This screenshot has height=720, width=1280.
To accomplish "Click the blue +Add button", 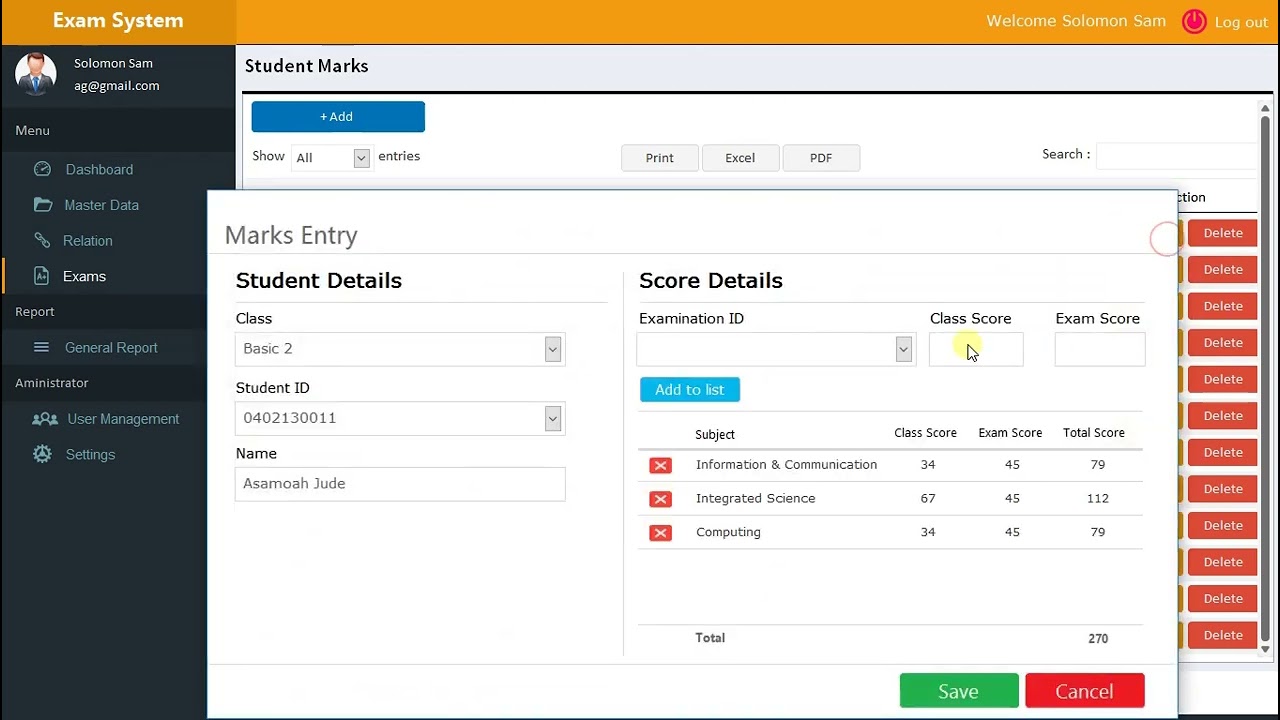I will (338, 116).
